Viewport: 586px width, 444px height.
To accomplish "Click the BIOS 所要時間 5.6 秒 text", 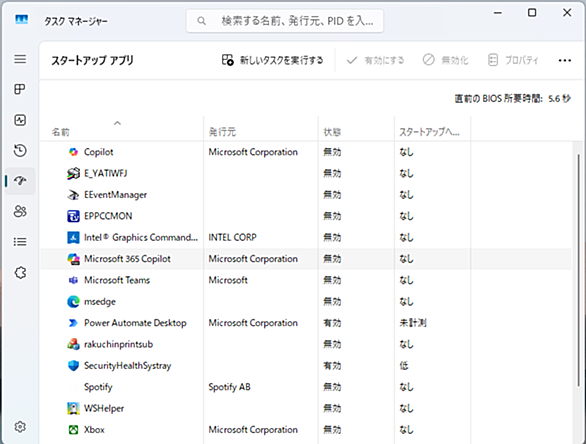I will [512, 99].
